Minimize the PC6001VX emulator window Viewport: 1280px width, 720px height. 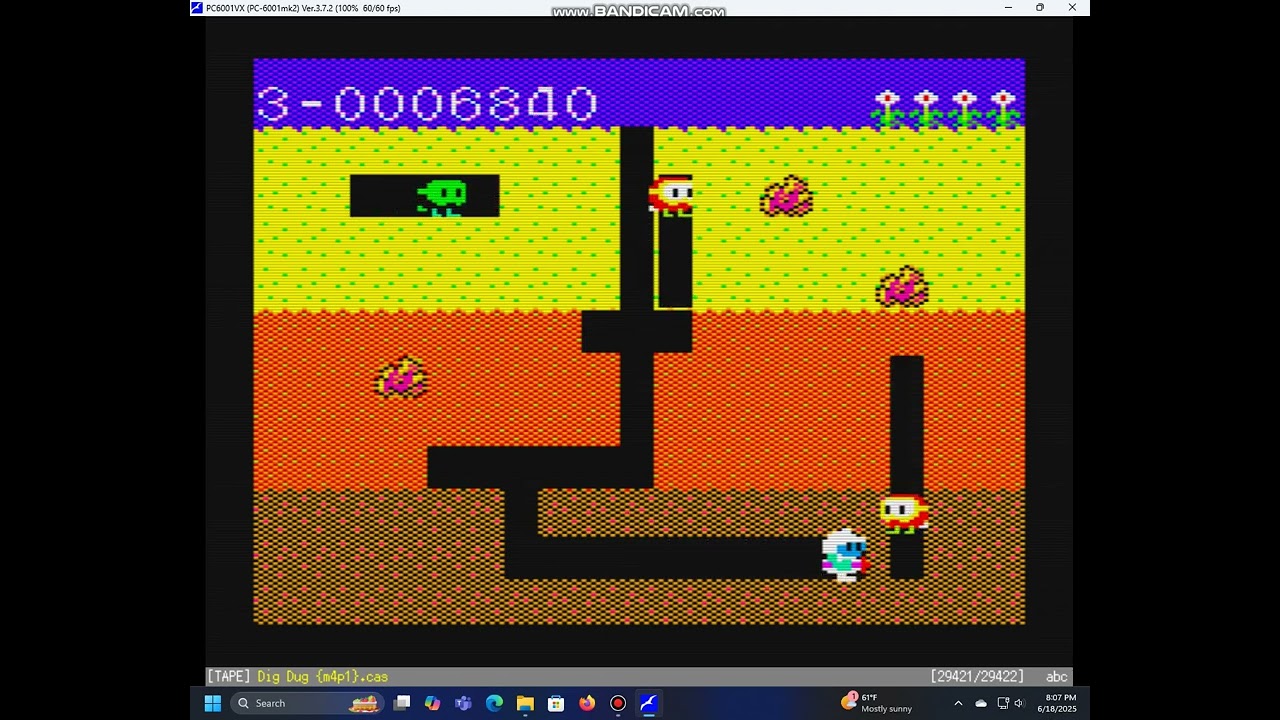(1008, 8)
